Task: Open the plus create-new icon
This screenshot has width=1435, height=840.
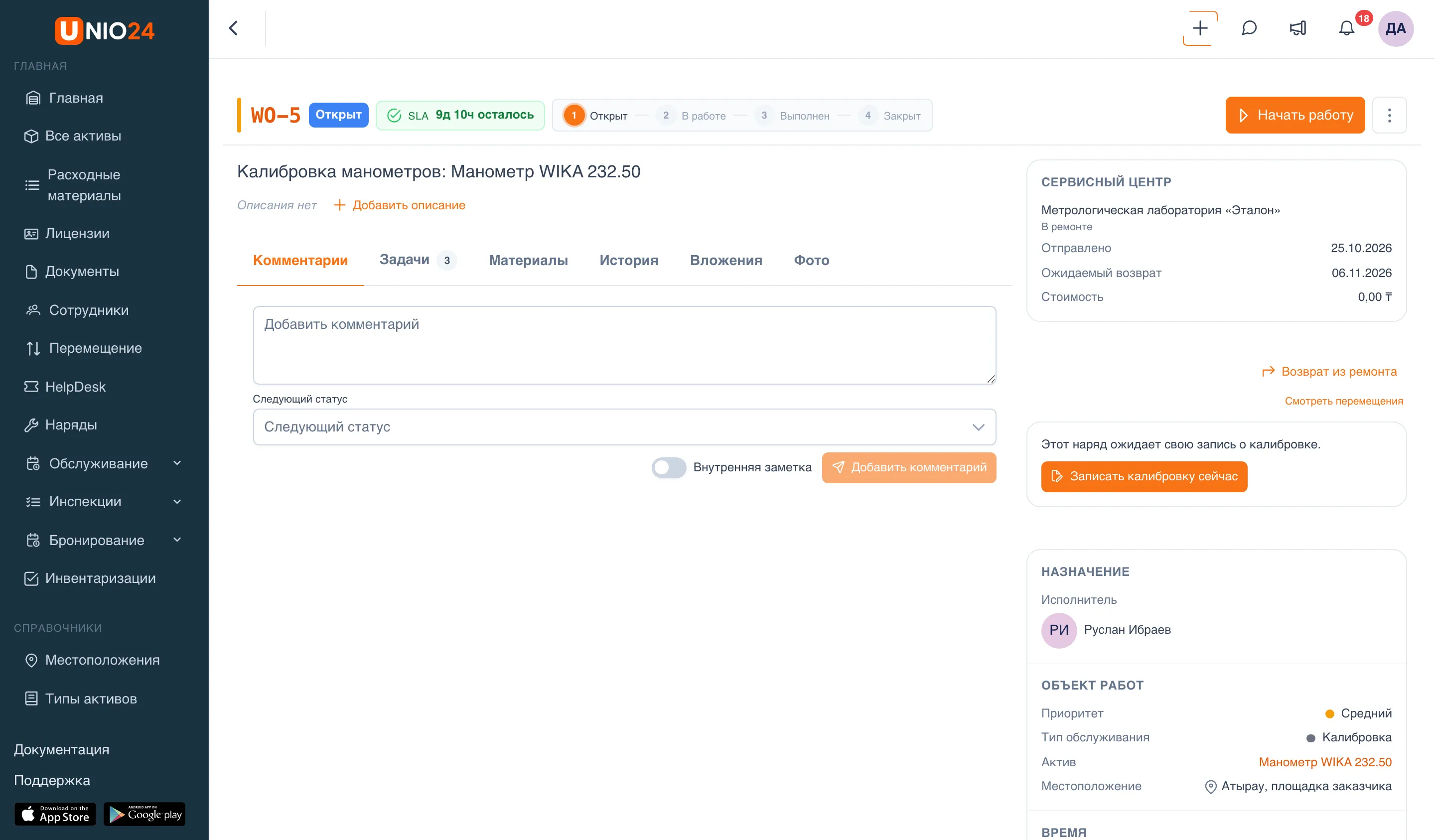Action: [1200, 28]
